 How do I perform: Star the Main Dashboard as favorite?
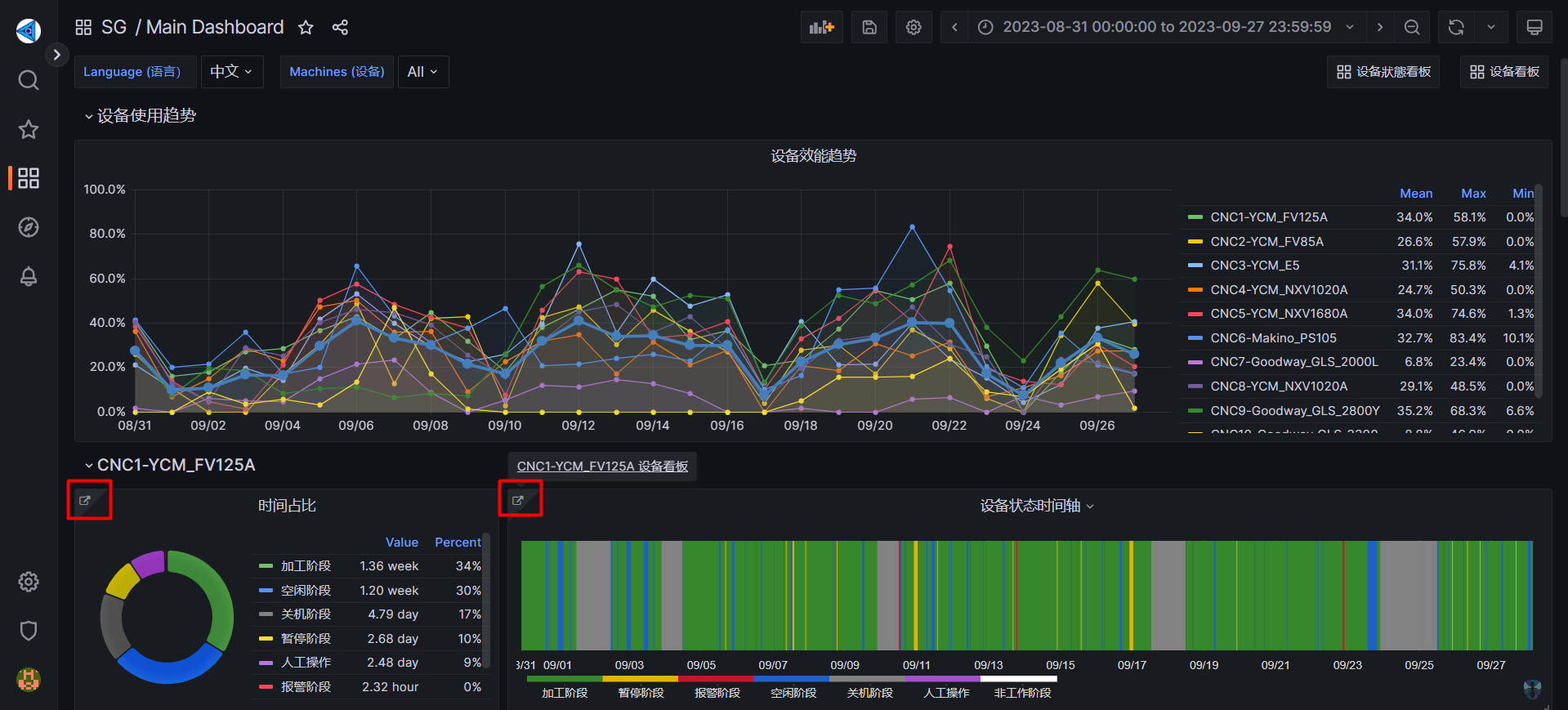pos(306,28)
